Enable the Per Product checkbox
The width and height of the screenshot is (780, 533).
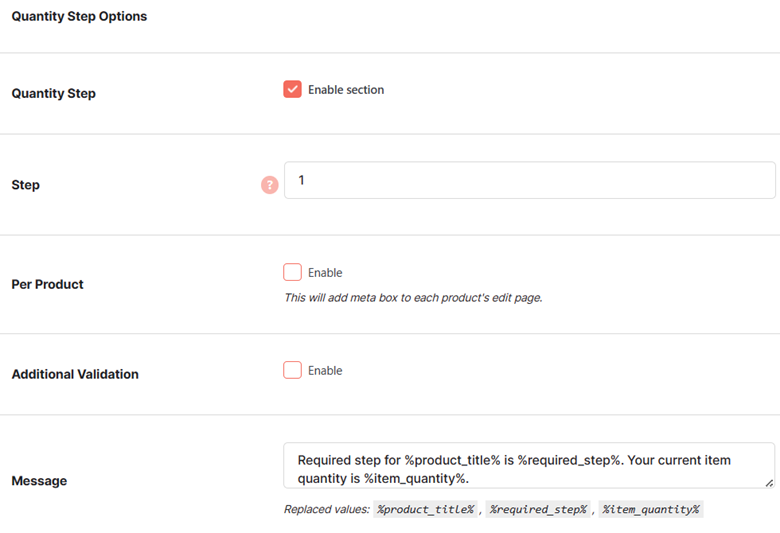[x=292, y=272]
